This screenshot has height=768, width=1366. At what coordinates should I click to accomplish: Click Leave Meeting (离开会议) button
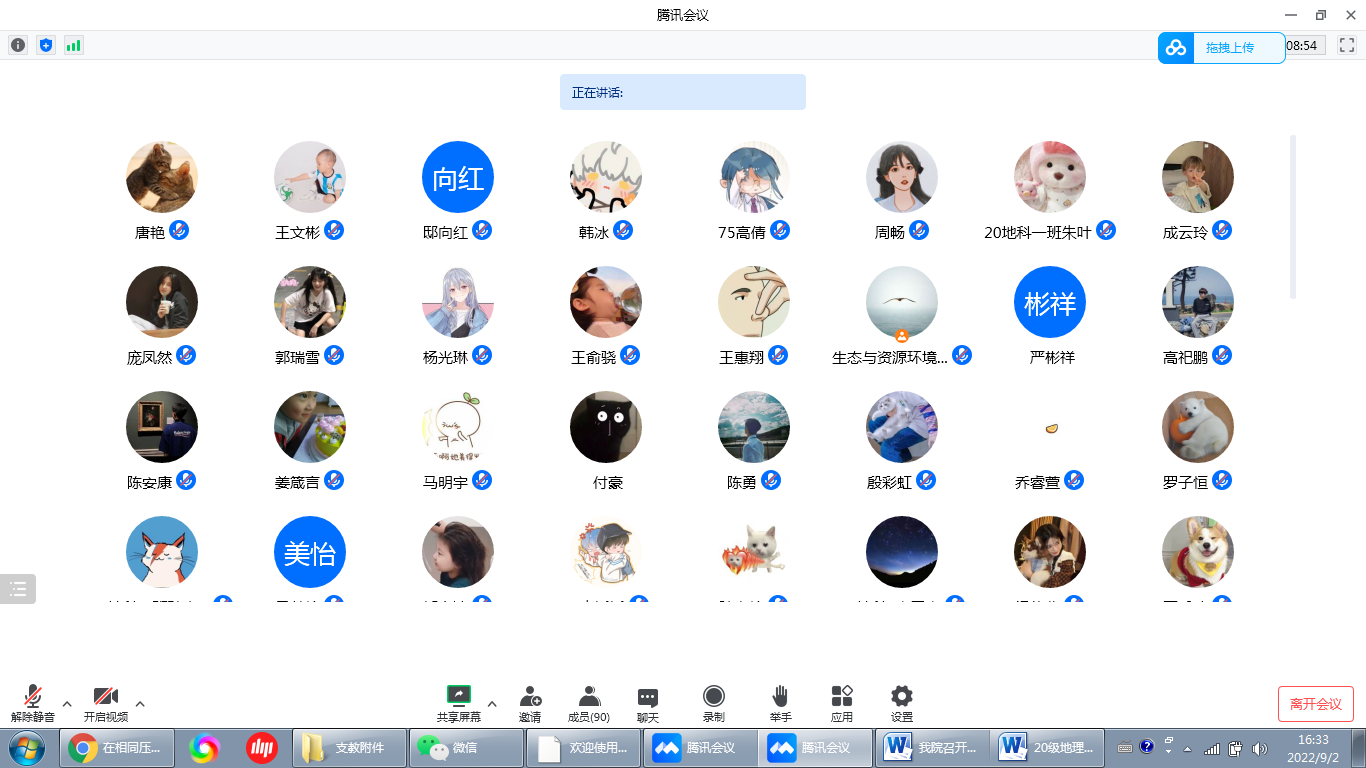tap(1315, 704)
